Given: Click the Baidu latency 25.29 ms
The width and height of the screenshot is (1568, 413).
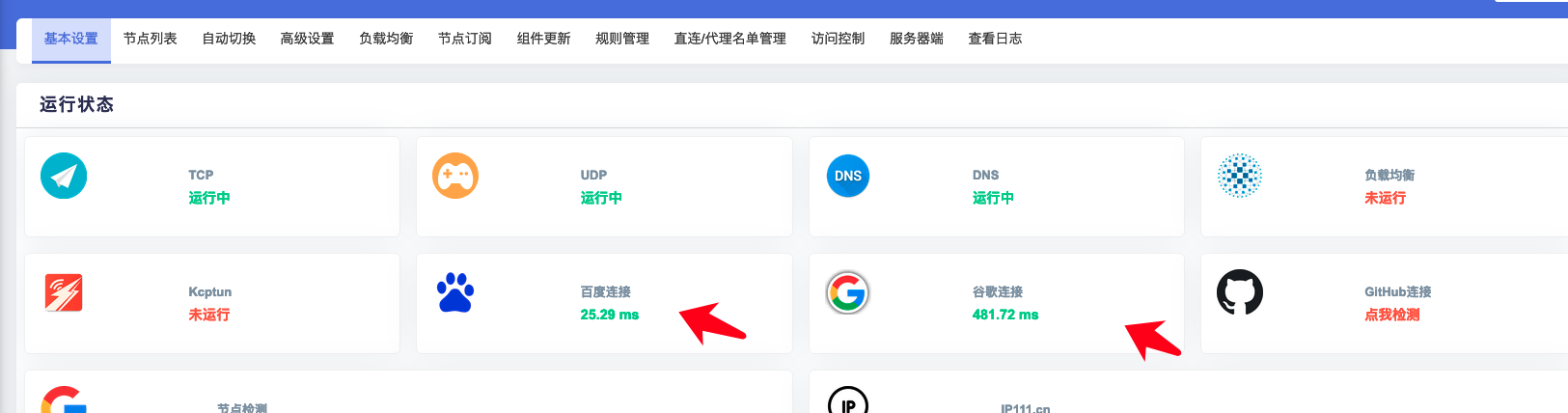Looking at the screenshot, I should [610, 315].
